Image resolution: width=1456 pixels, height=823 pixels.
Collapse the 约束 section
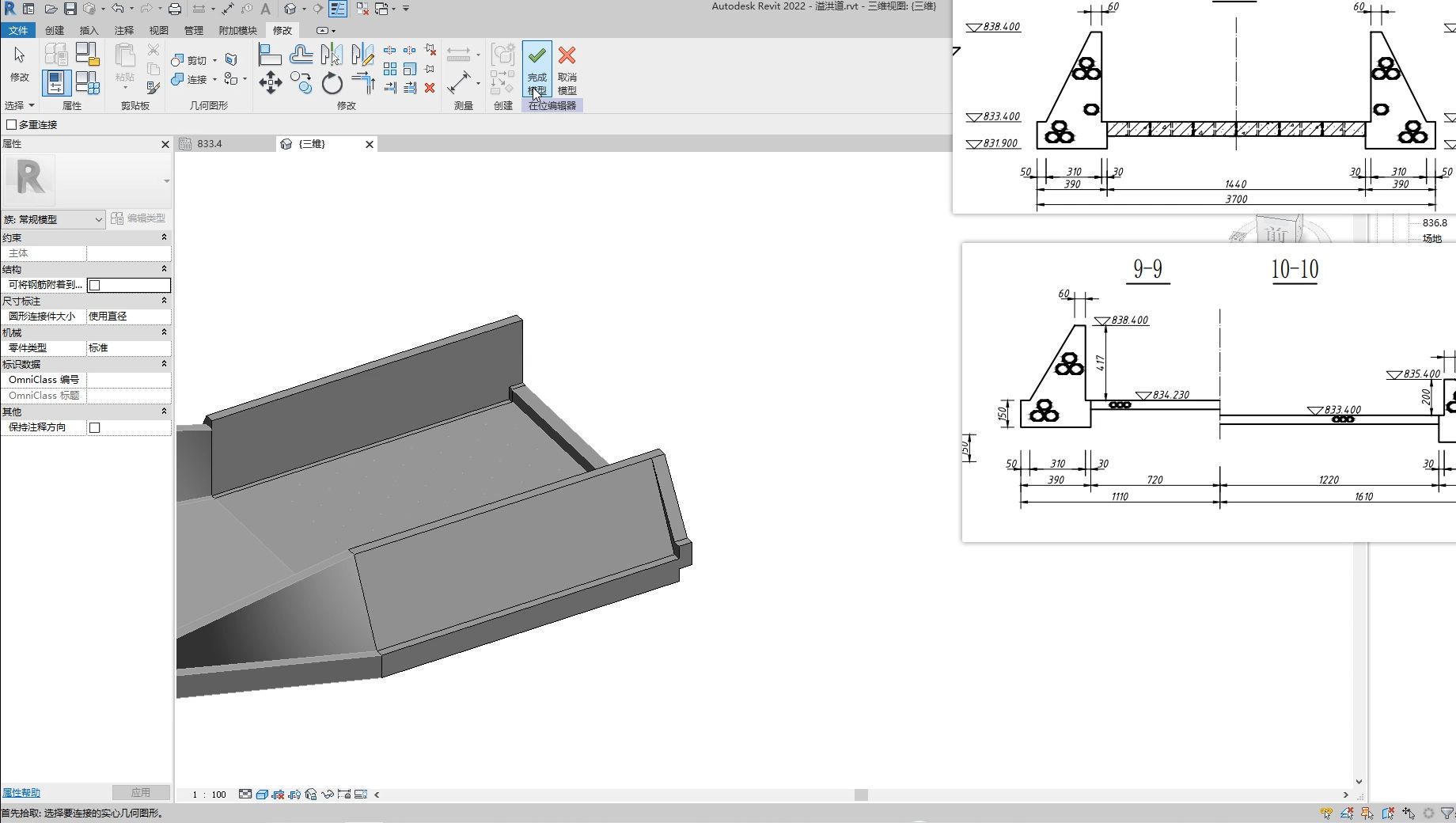164,237
